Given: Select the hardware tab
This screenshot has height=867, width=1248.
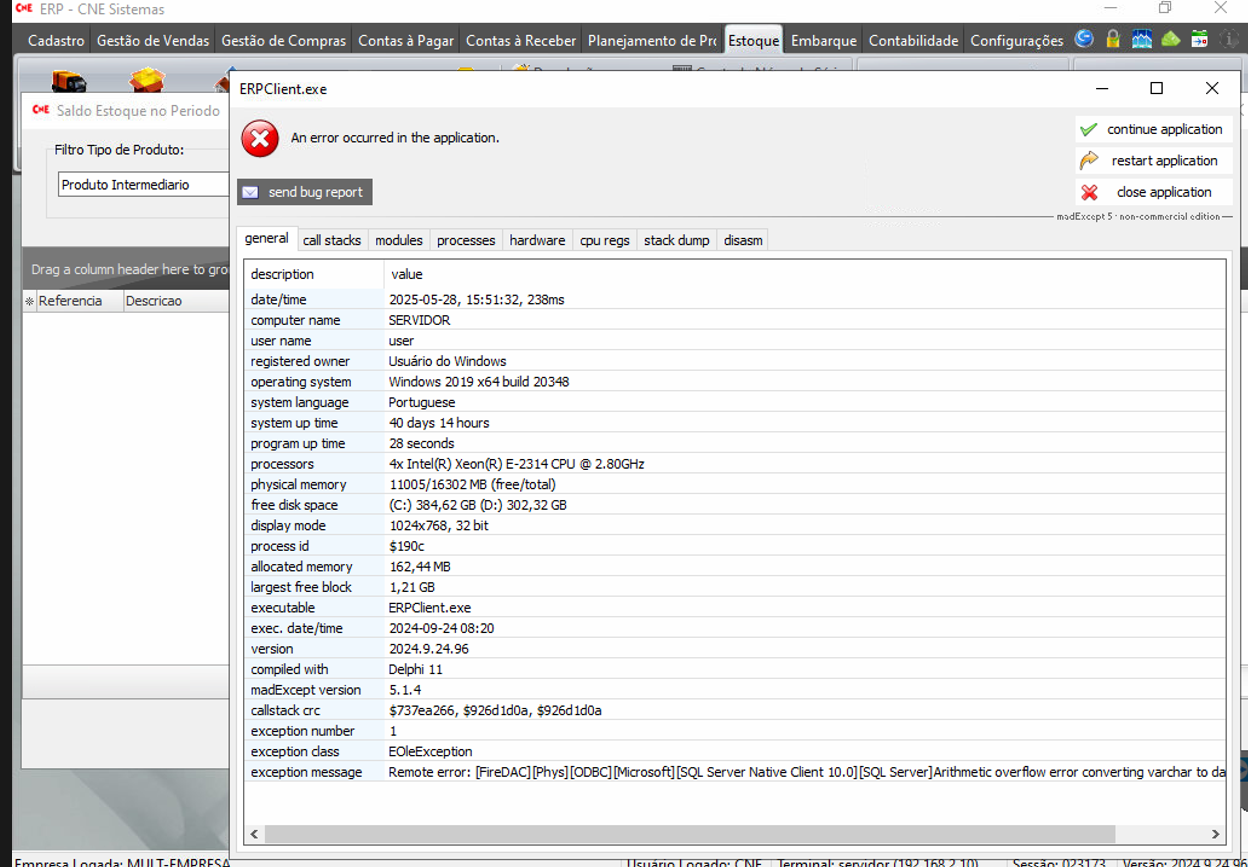Looking at the screenshot, I should click(537, 240).
